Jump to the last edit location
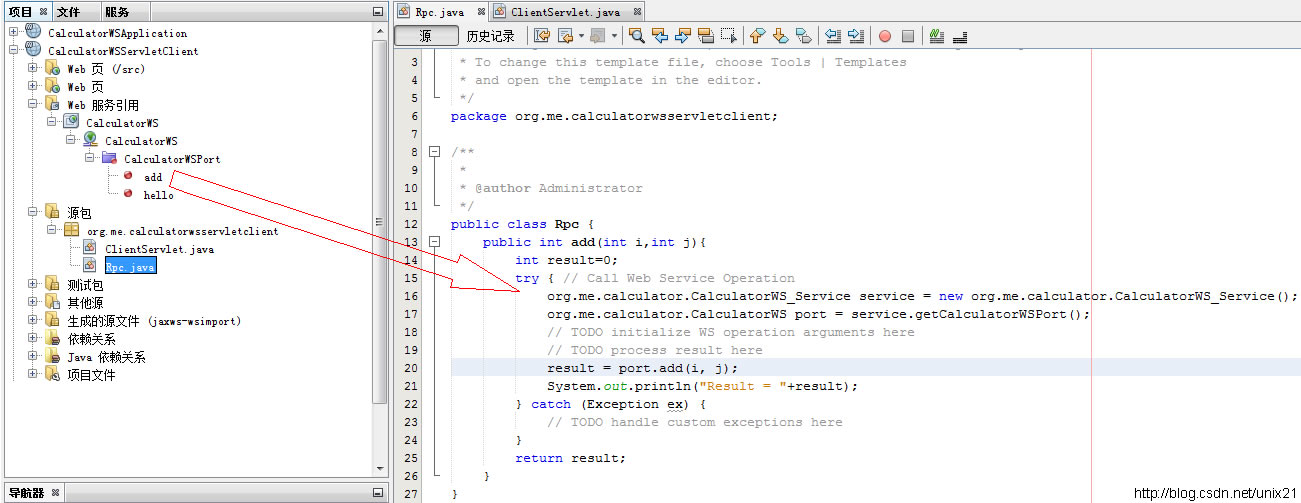The width and height of the screenshot is (1301, 503). coord(542,36)
